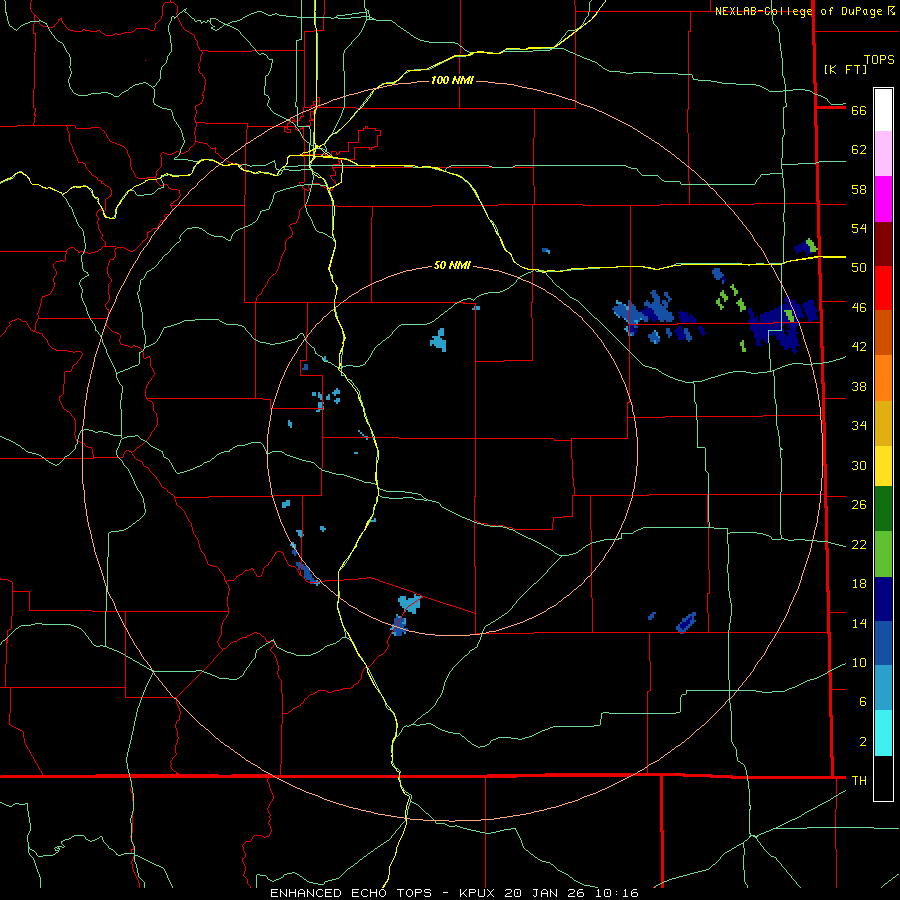The height and width of the screenshot is (900, 900).
Task: Click the "42" legend value
Action: pos(859,346)
